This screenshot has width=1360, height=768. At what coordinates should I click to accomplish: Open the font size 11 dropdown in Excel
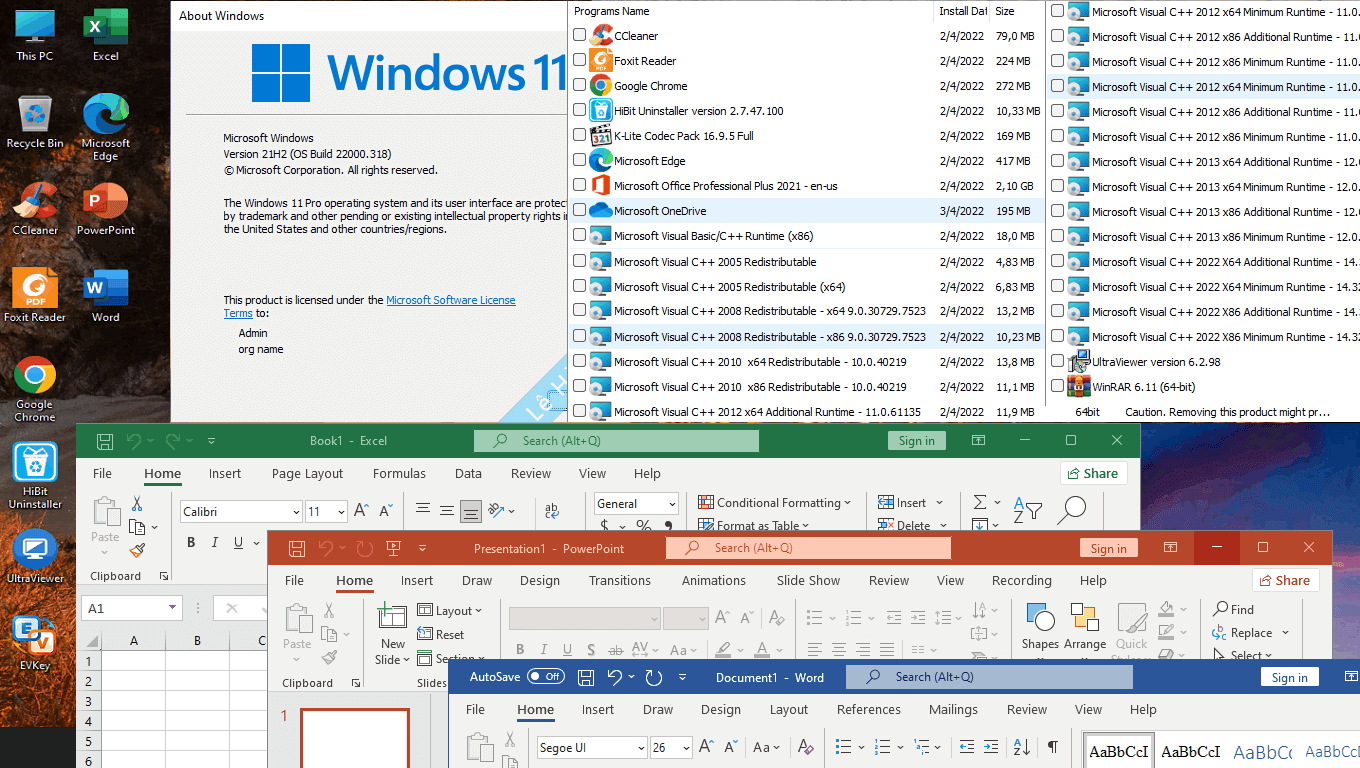tap(341, 512)
